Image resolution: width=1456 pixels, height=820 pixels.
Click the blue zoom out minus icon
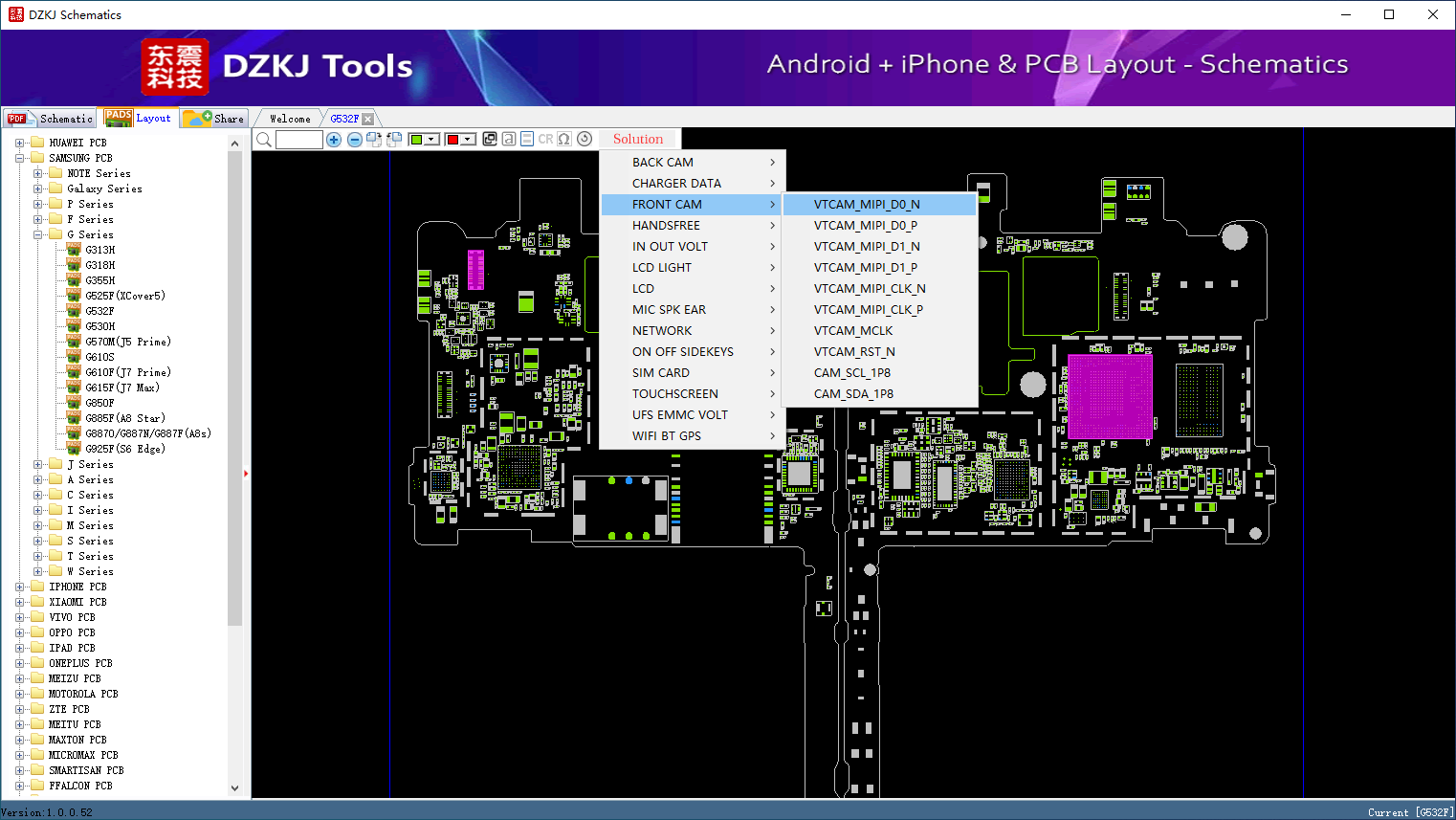354,140
